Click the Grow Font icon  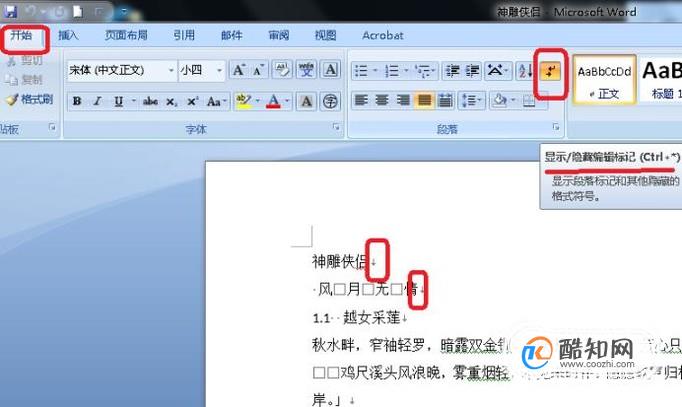point(238,70)
